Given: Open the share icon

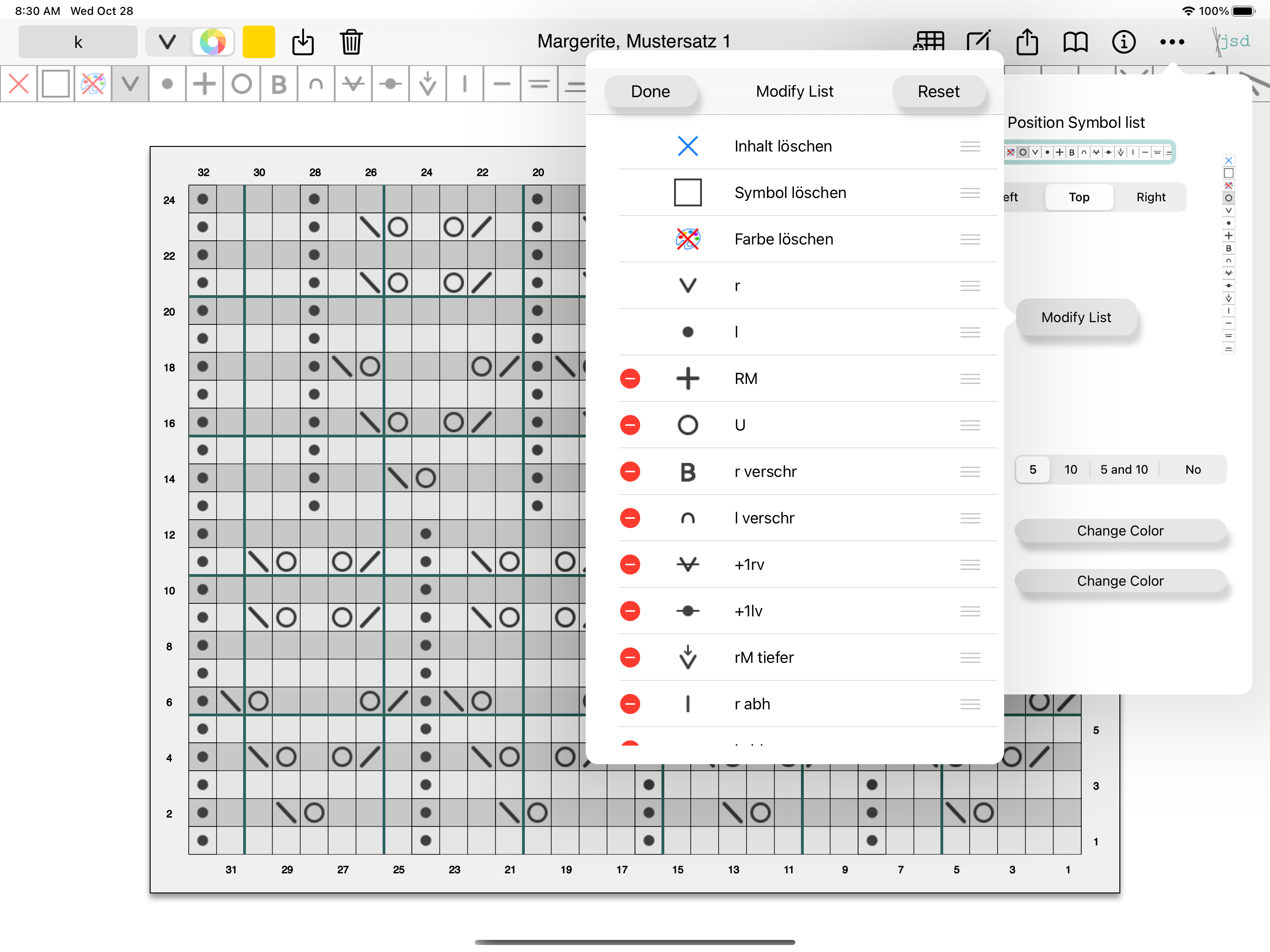Looking at the screenshot, I should pyautogui.click(x=1027, y=41).
